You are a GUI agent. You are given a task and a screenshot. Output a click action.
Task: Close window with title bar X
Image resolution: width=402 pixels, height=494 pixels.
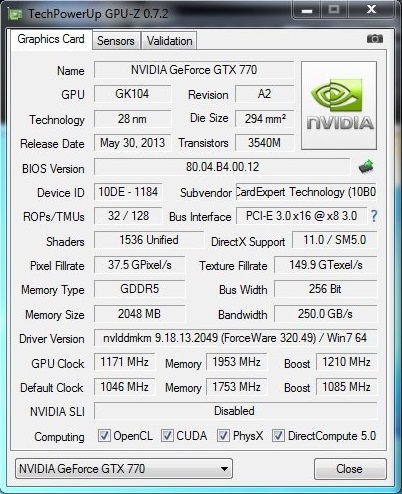371,10
